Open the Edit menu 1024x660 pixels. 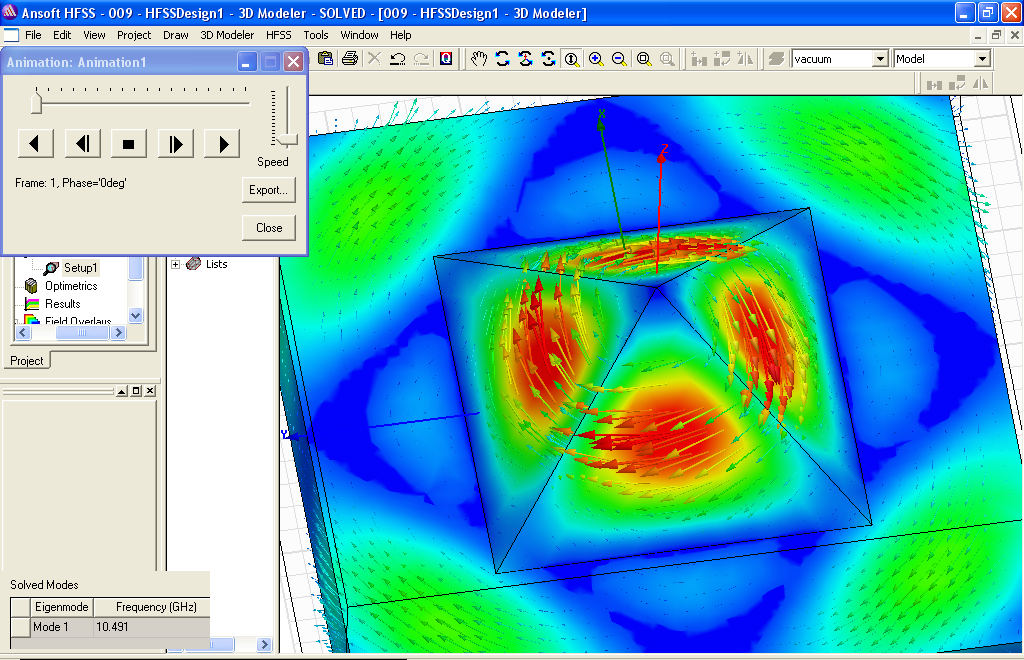click(x=62, y=35)
